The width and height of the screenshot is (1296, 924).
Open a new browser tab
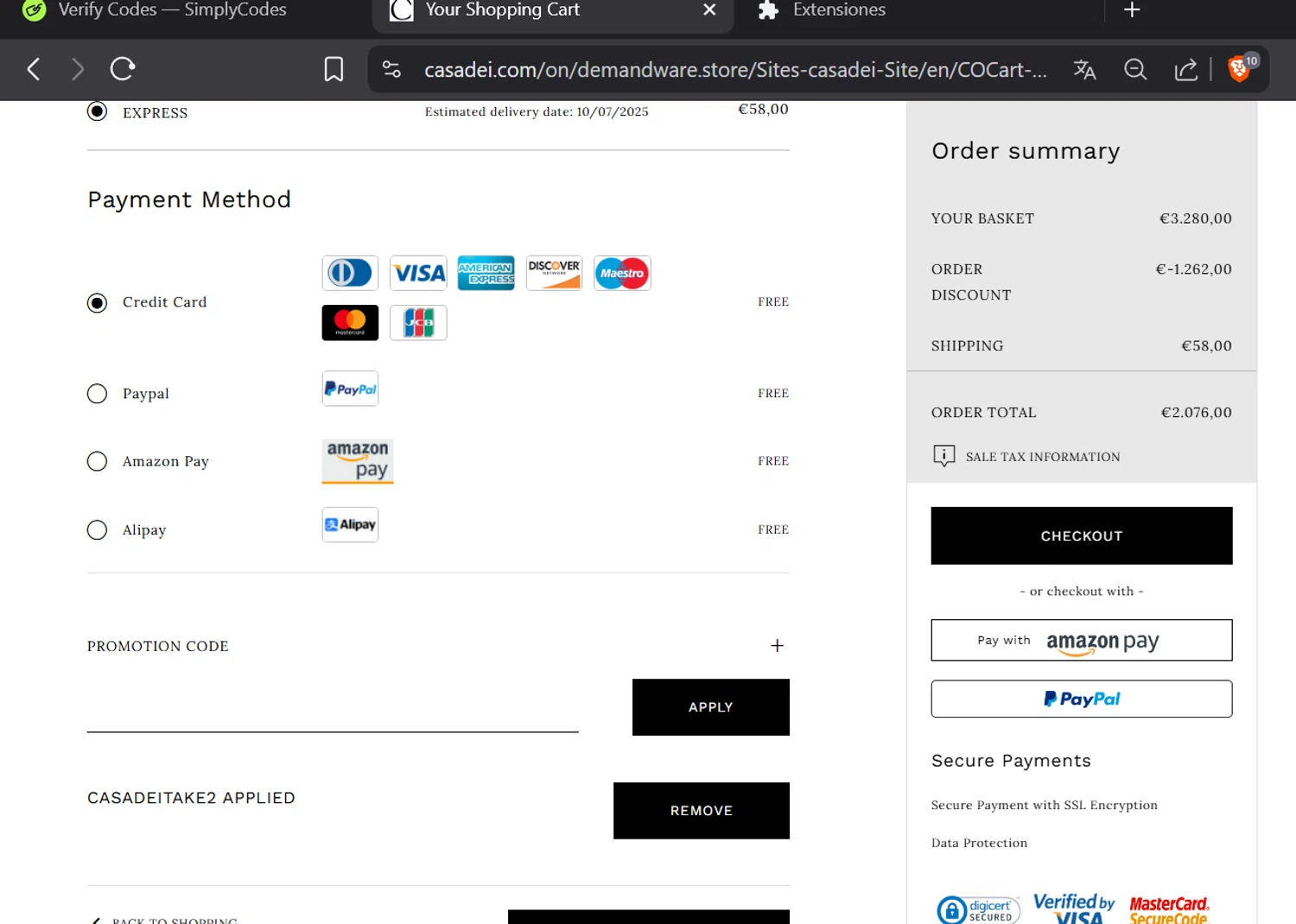pyautogui.click(x=1132, y=10)
